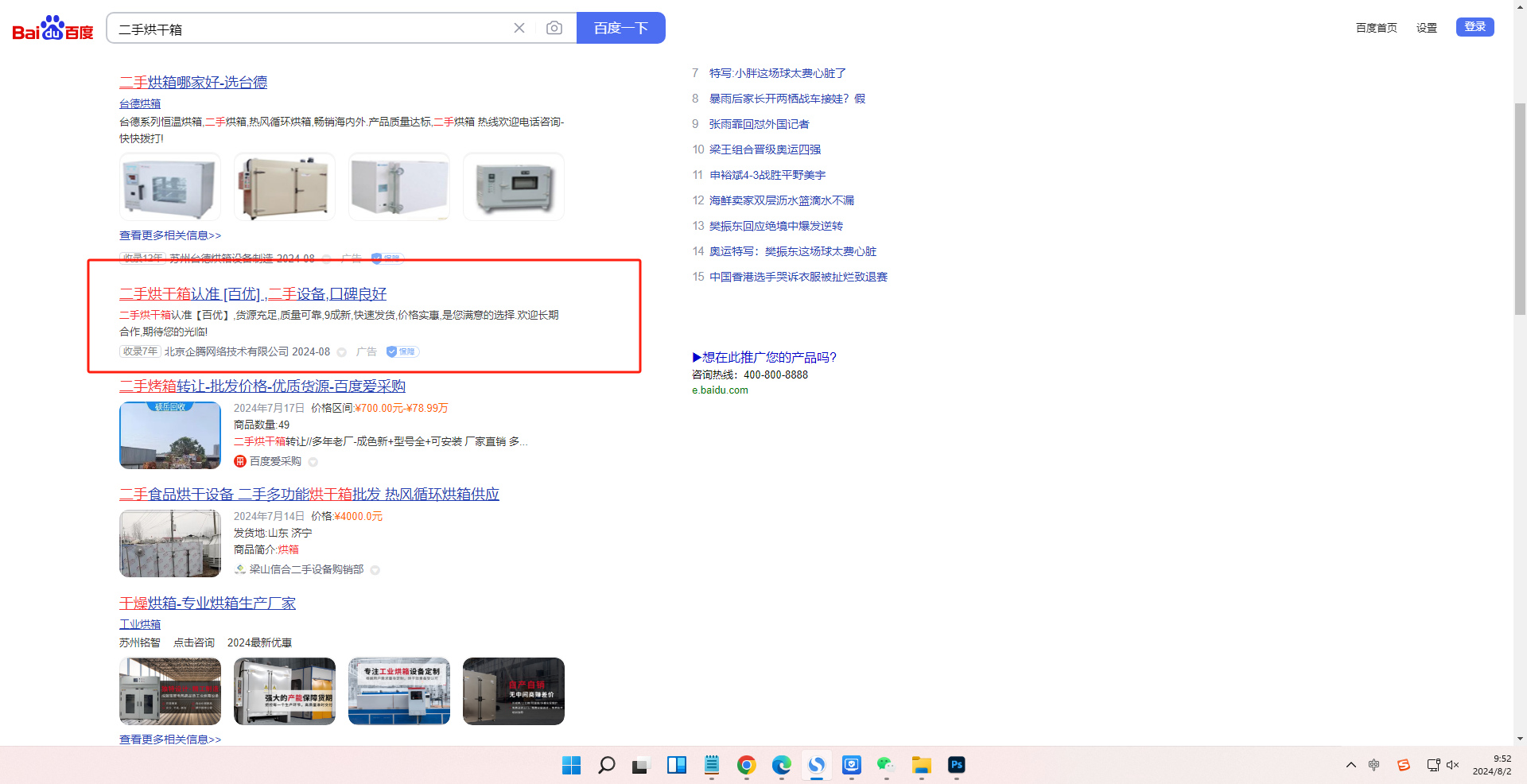Viewport: 1527px width, 784px height.
Task: Open the Windows Start menu
Action: pyautogui.click(x=571, y=765)
